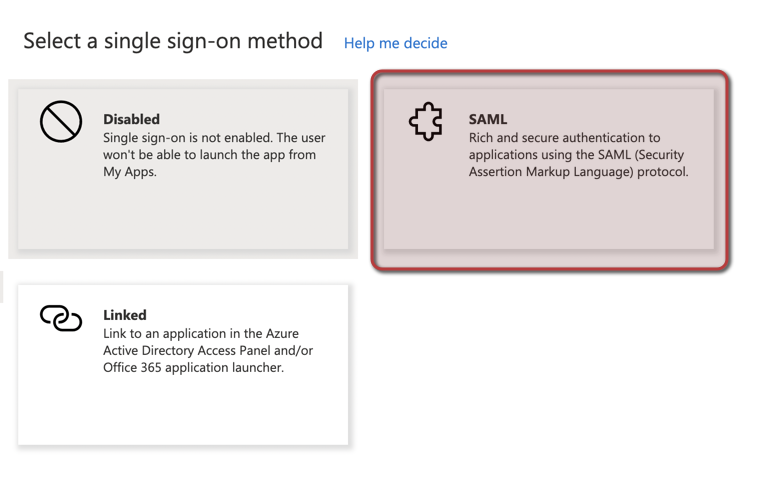This screenshot has height=490, width=778.
Task: Click the 'Link to an application' description
Action: click(208, 350)
